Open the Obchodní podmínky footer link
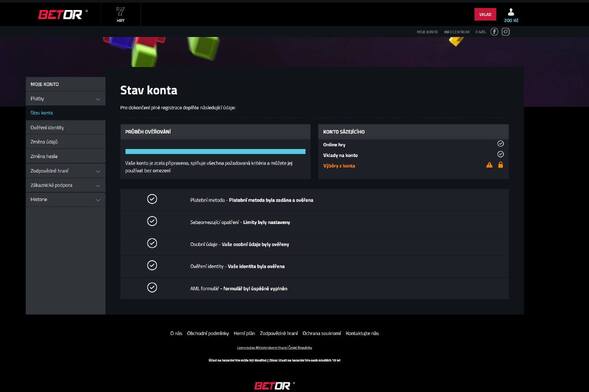The image size is (589, 392). click(x=208, y=333)
